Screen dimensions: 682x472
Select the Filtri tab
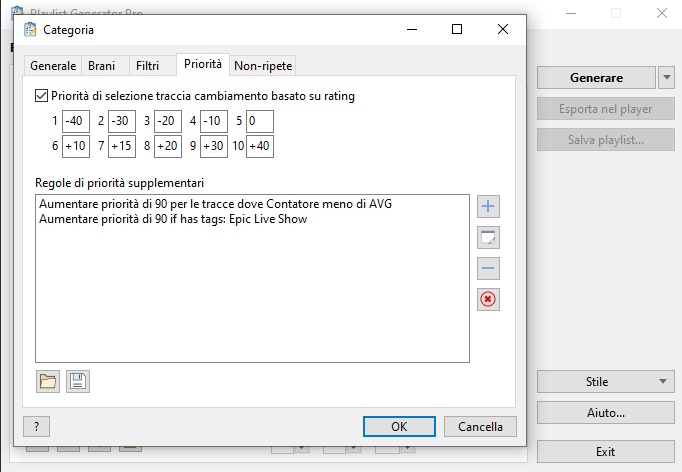[147, 66]
